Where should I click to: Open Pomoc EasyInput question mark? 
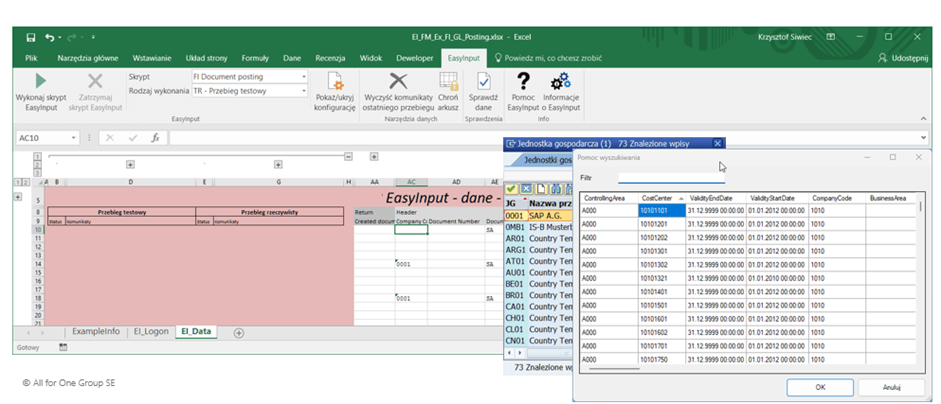(x=524, y=81)
